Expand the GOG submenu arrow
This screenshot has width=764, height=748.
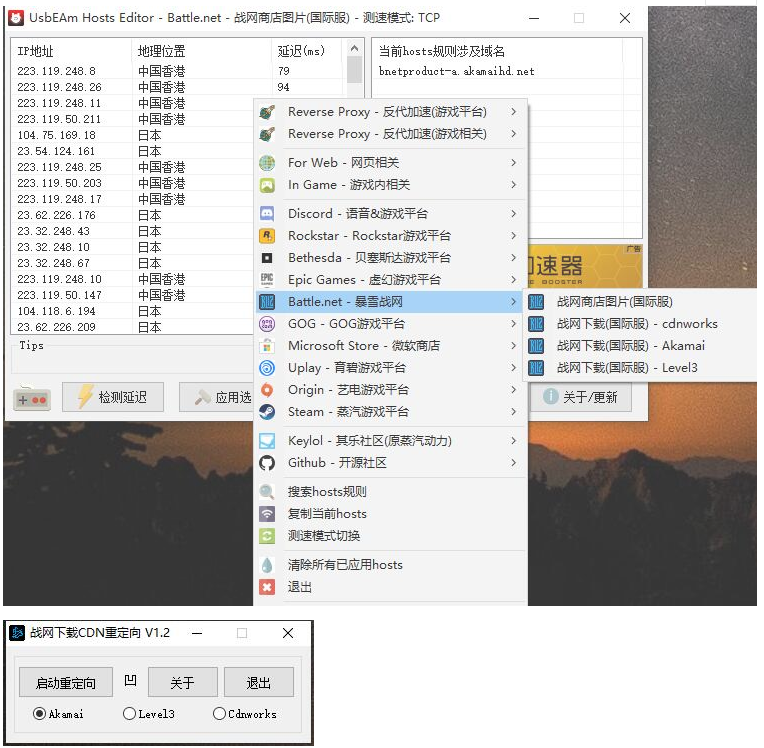(x=514, y=324)
